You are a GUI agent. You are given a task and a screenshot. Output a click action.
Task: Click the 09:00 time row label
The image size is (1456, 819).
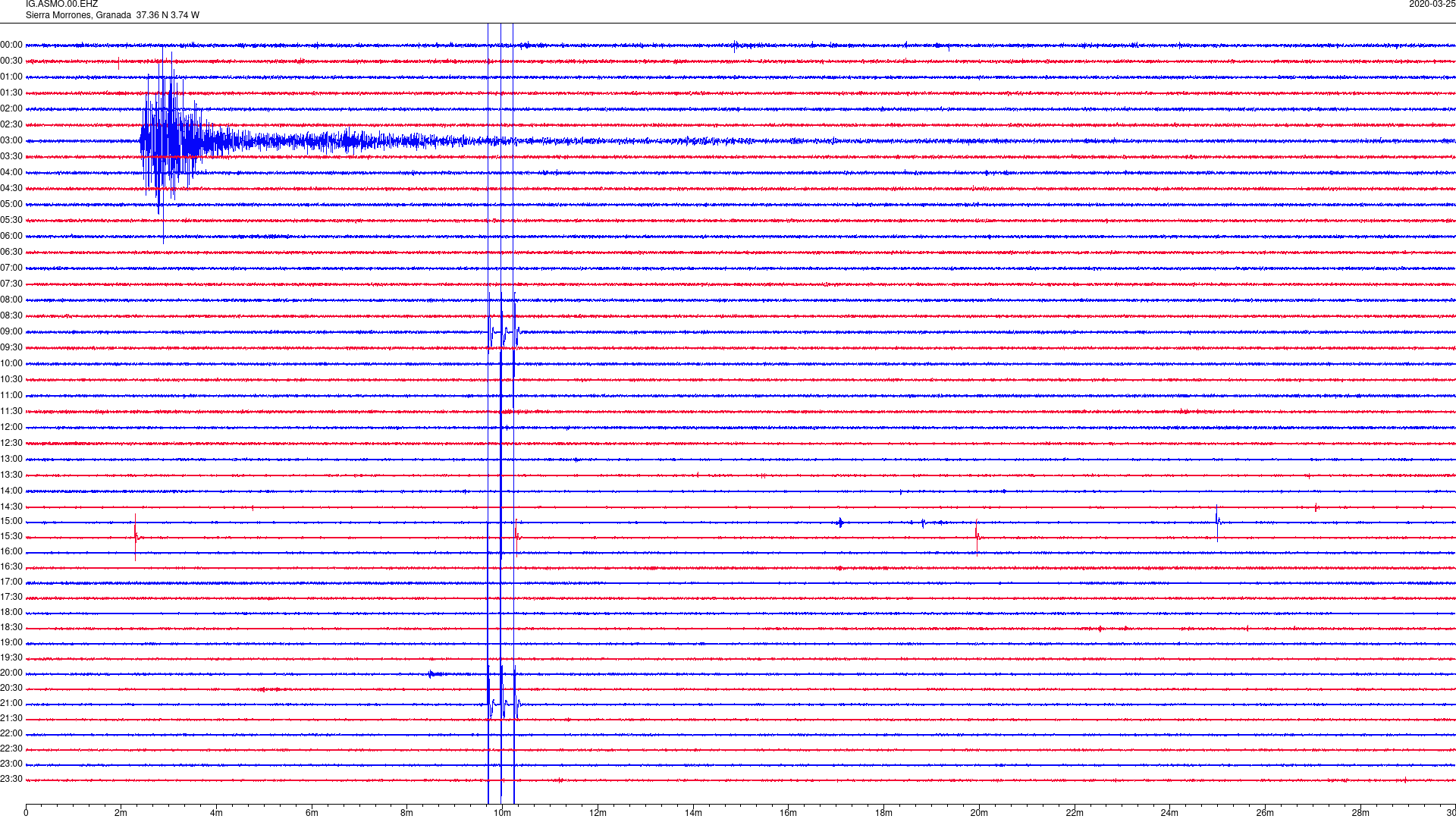(x=11, y=332)
